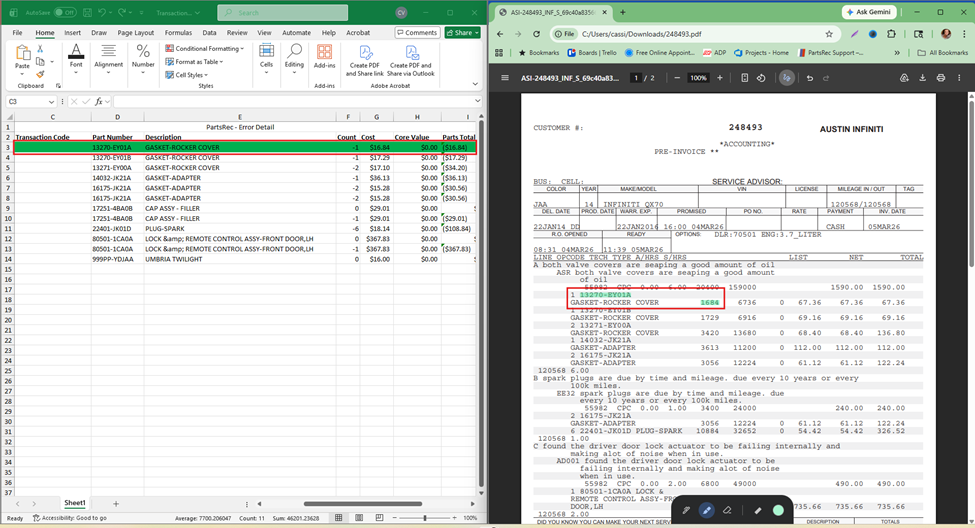Open the ADP bookmark
The height and width of the screenshot is (528, 975).
714,53
